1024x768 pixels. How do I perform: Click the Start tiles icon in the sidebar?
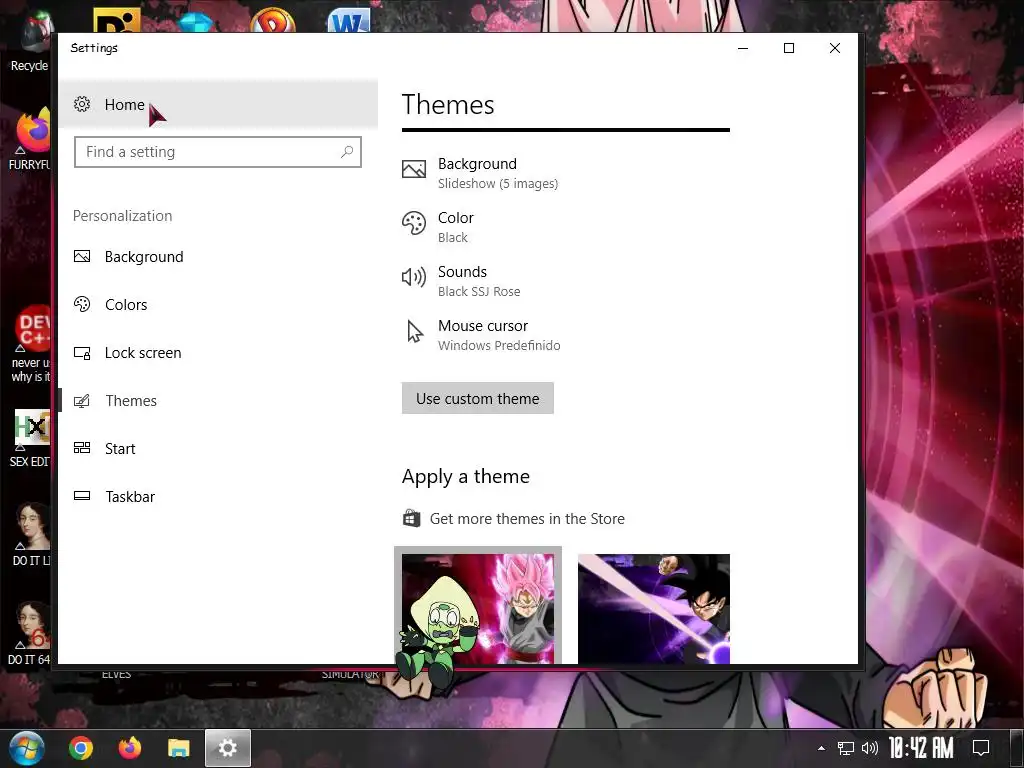(x=82, y=447)
